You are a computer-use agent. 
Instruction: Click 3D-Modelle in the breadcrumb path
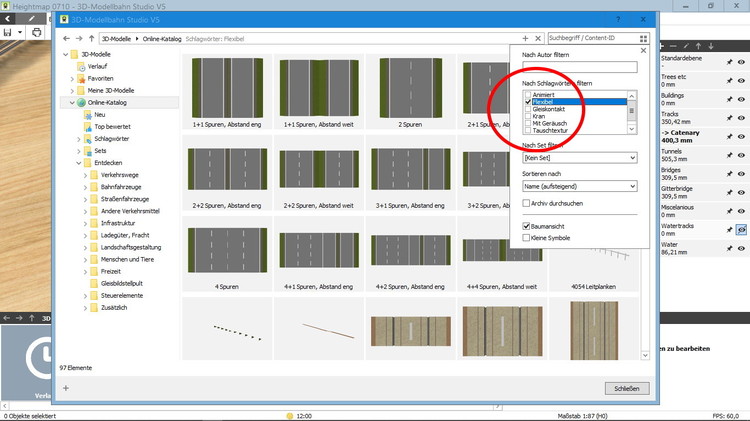118,38
